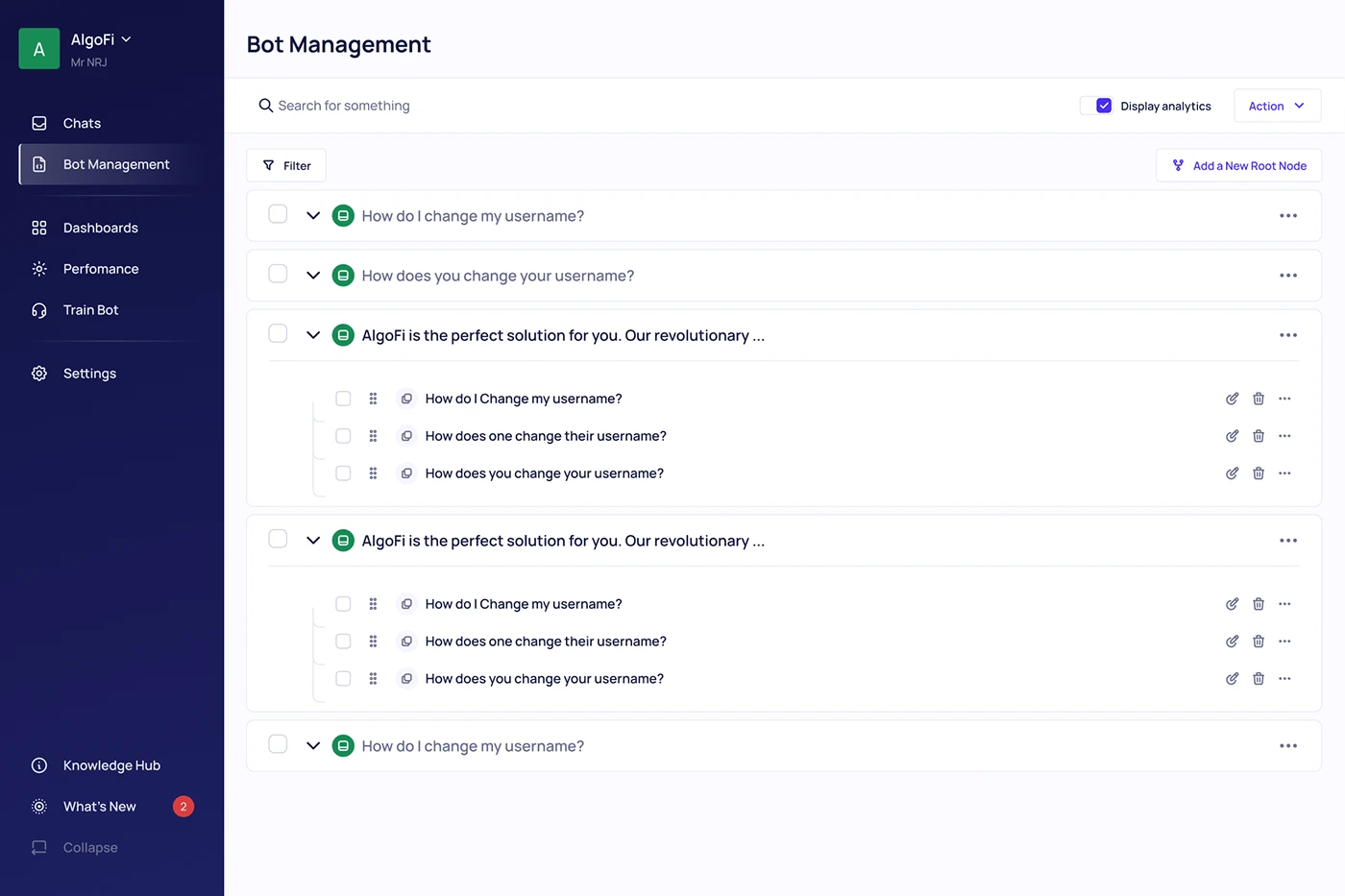Open more options for child "How does you change your username?" in first AlgoFi group
The width and height of the screenshot is (1345, 896).
(x=1284, y=473)
